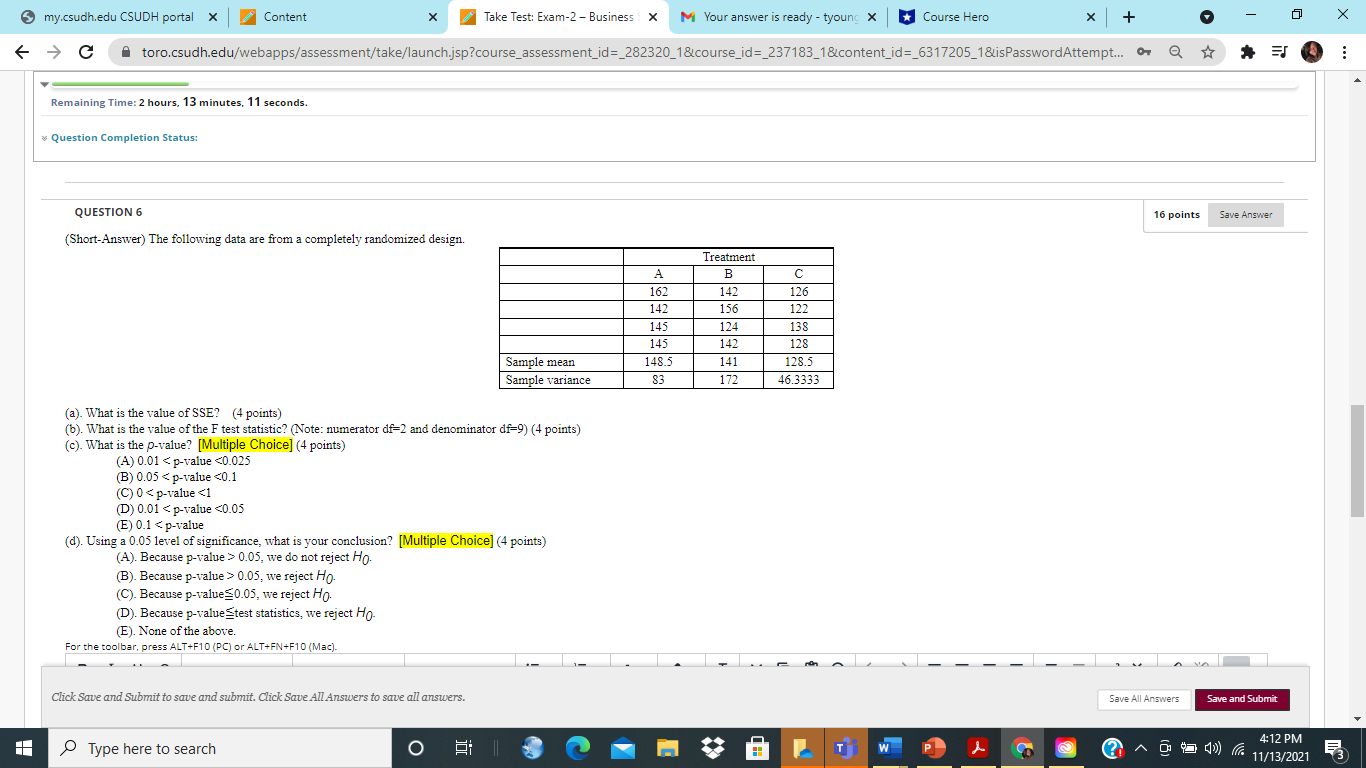The width and height of the screenshot is (1366, 768).
Task: Open the Chrome three-dot menu
Action: 1343,51
